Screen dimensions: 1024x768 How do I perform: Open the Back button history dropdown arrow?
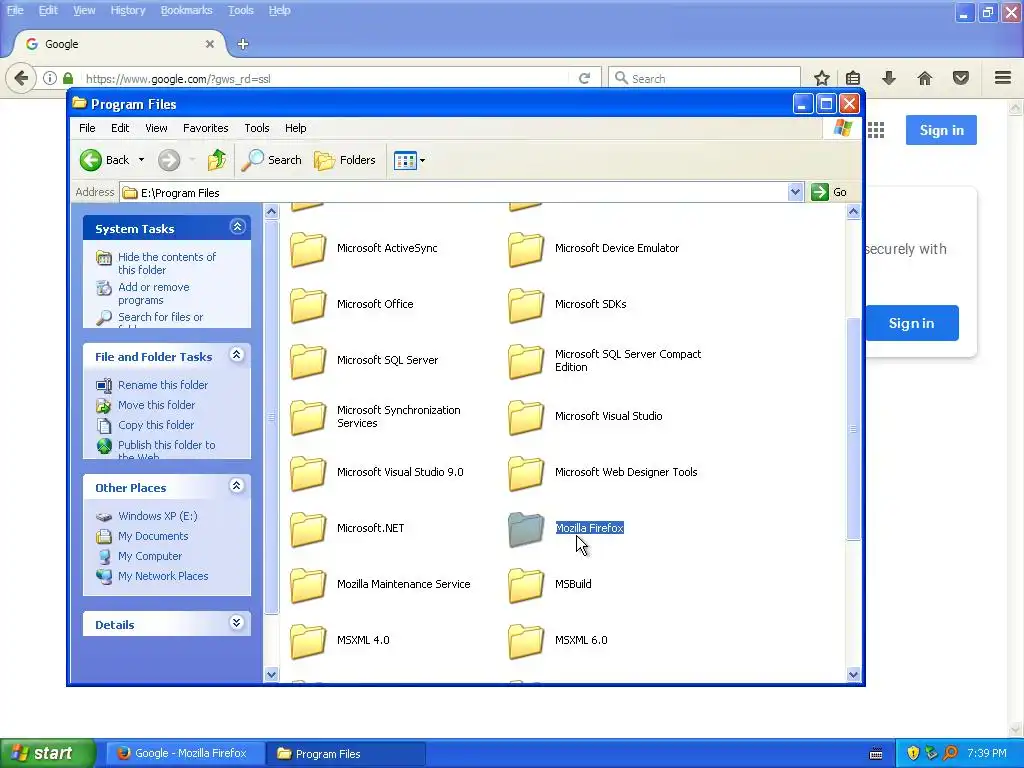click(141, 160)
